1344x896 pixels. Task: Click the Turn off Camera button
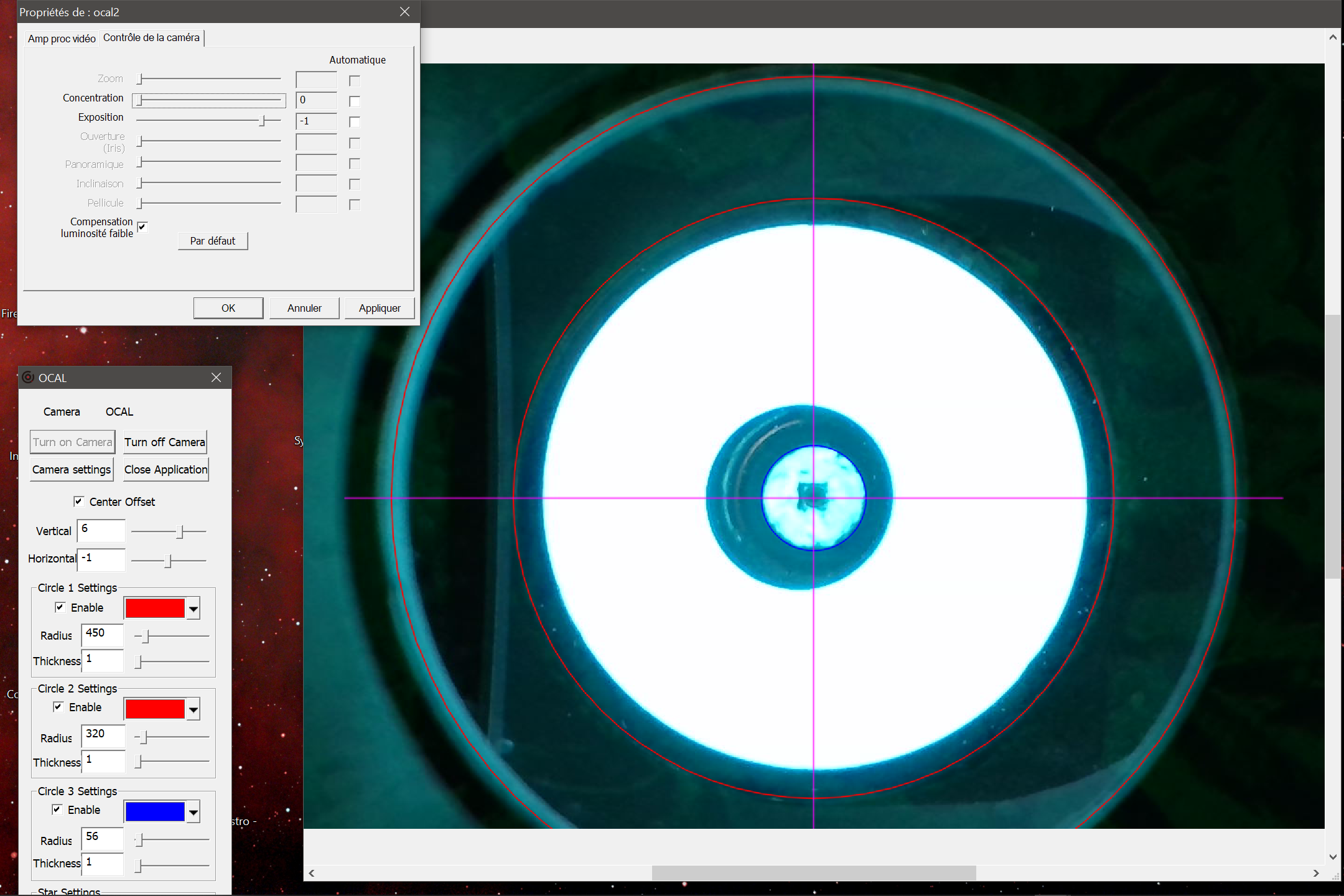(x=165, y=442)
